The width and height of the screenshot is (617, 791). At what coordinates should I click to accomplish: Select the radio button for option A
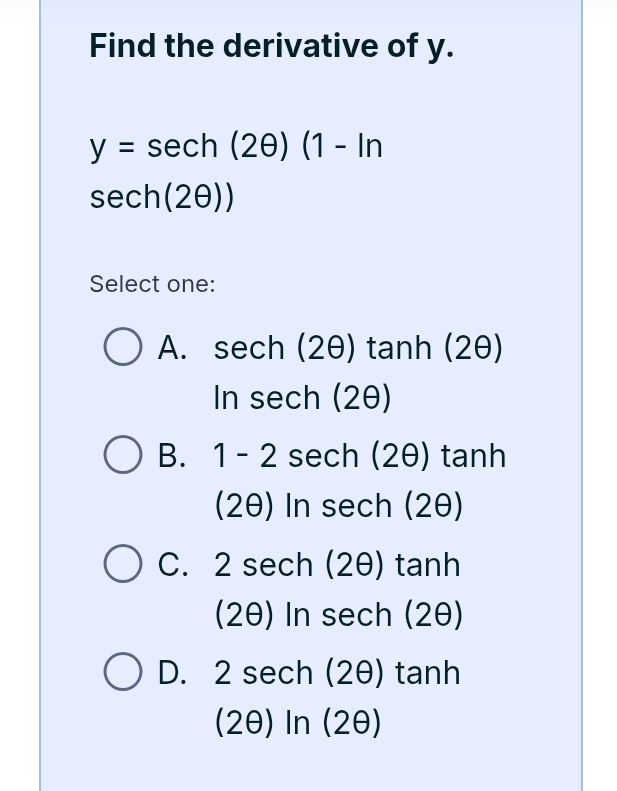(x=123, y=349)
